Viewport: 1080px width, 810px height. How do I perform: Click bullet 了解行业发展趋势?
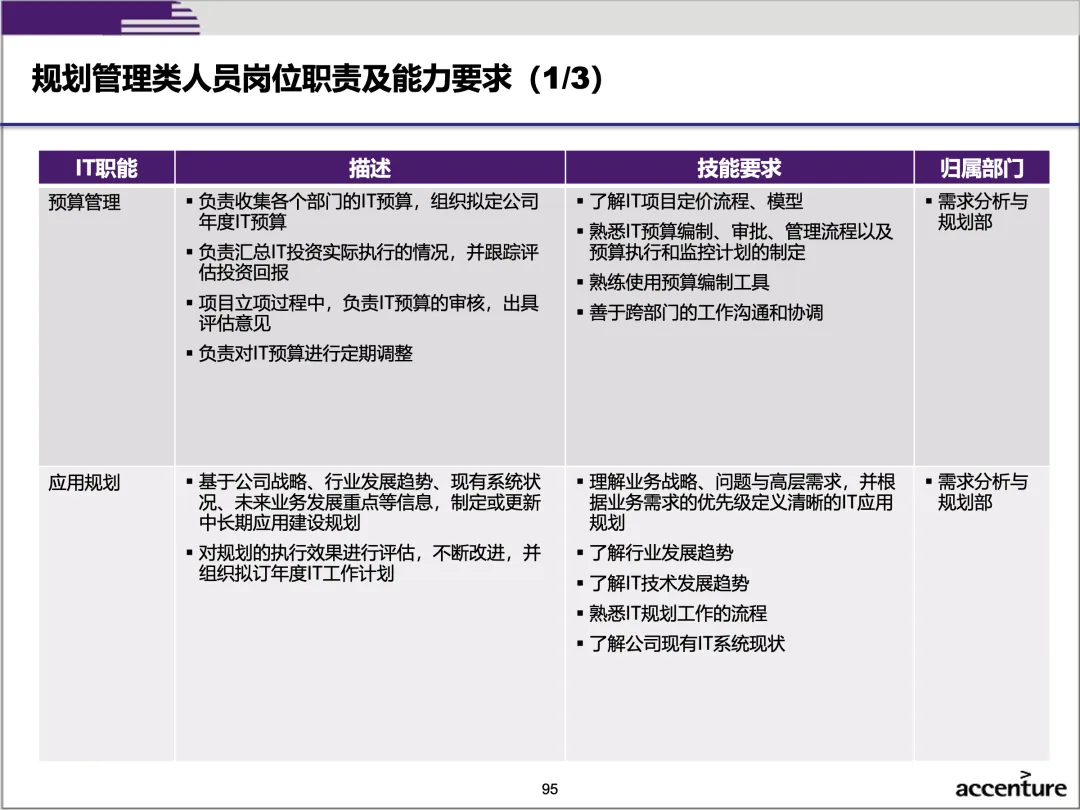(x=655, y=553)
